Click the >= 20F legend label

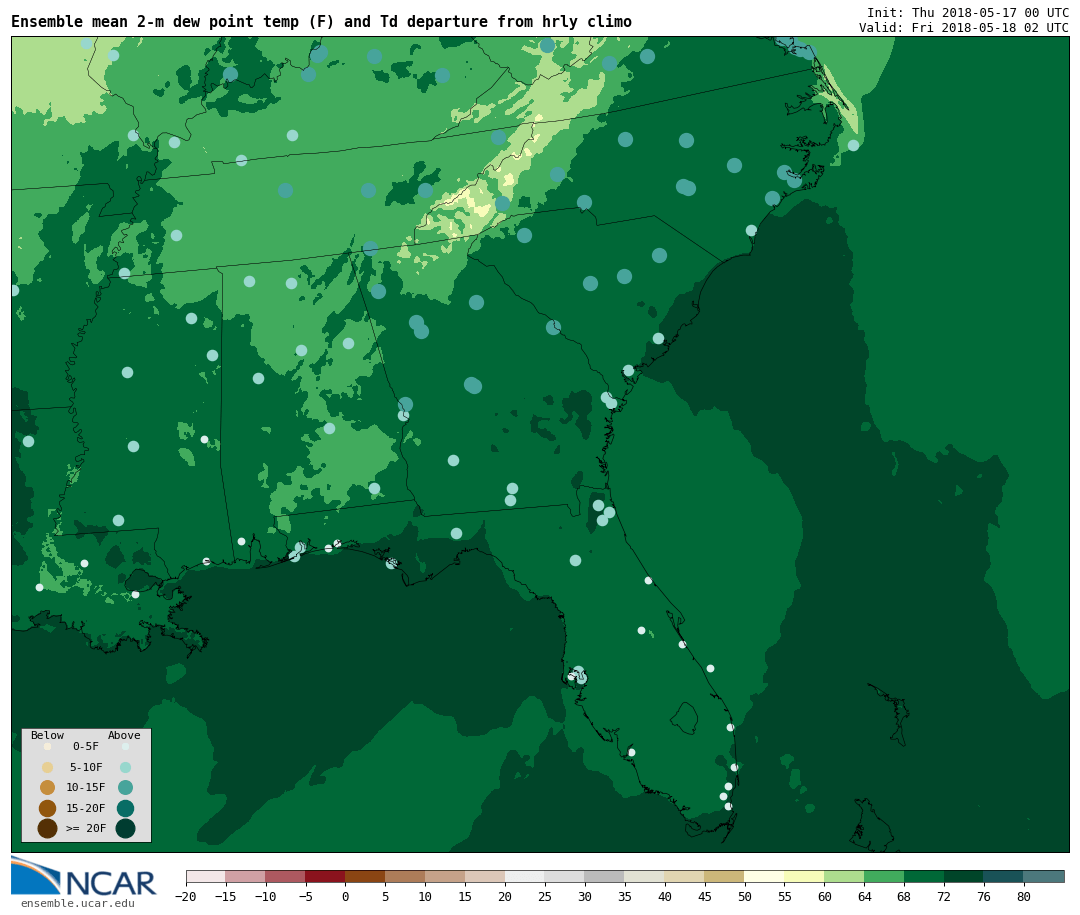point(86,828)
